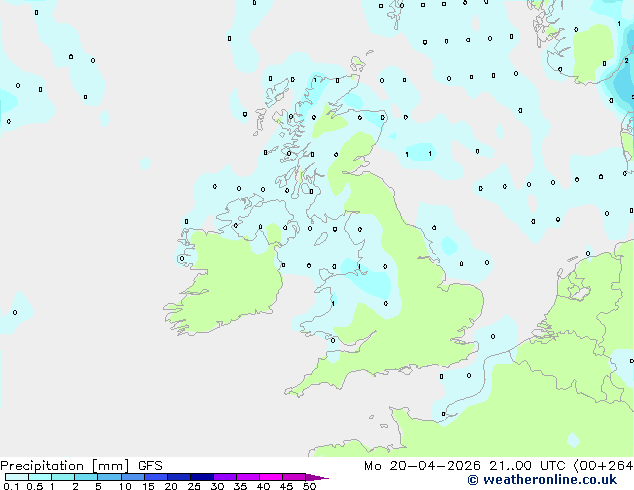
Task: Select the 2–5 mm legend color box
Action: click(86, 477)
